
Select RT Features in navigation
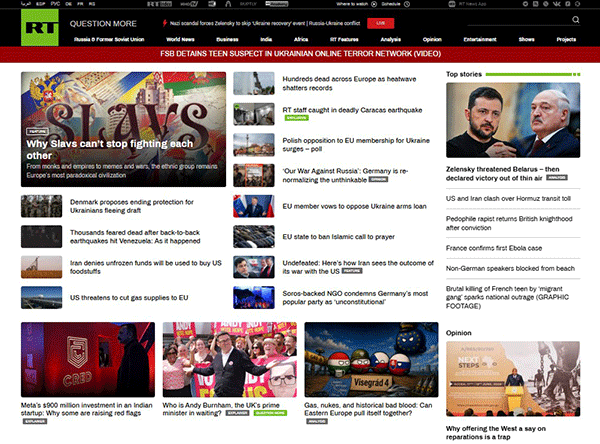pyautogui.click(x=344, y=39)
